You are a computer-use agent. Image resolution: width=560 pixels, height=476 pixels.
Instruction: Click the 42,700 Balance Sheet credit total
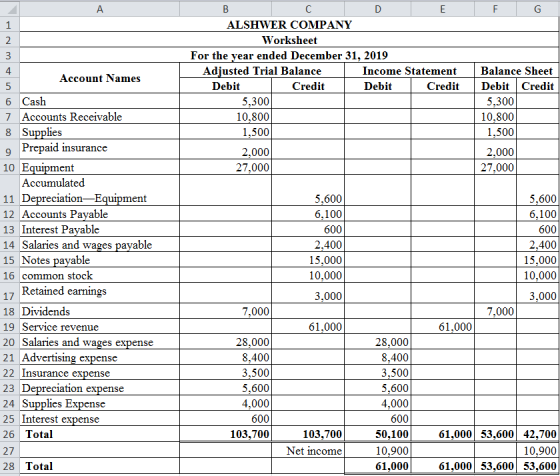point(537,434)
